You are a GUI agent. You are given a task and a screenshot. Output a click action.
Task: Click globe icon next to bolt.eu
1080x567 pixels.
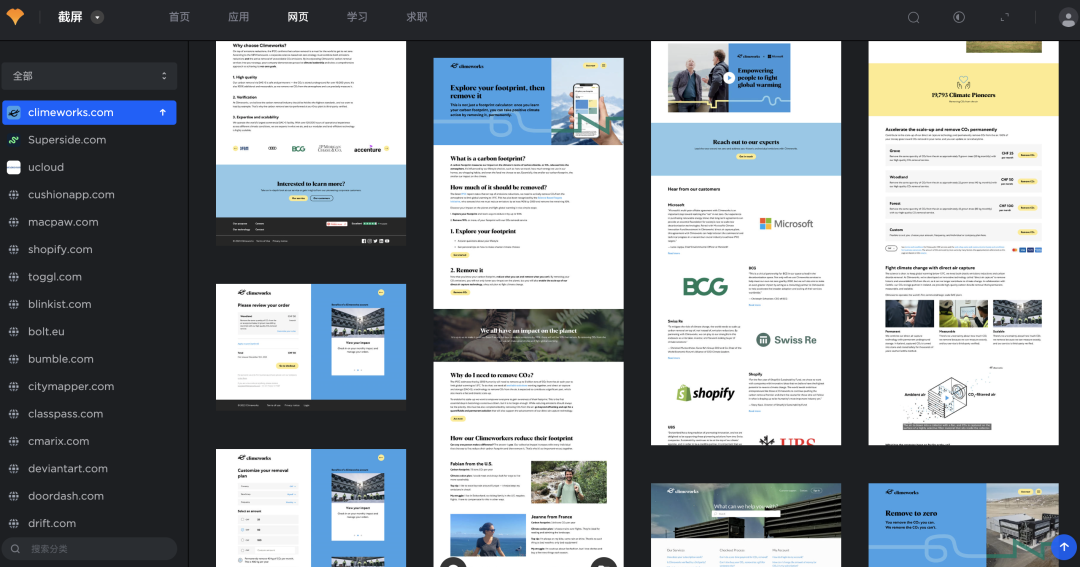[x=14, y=331]
